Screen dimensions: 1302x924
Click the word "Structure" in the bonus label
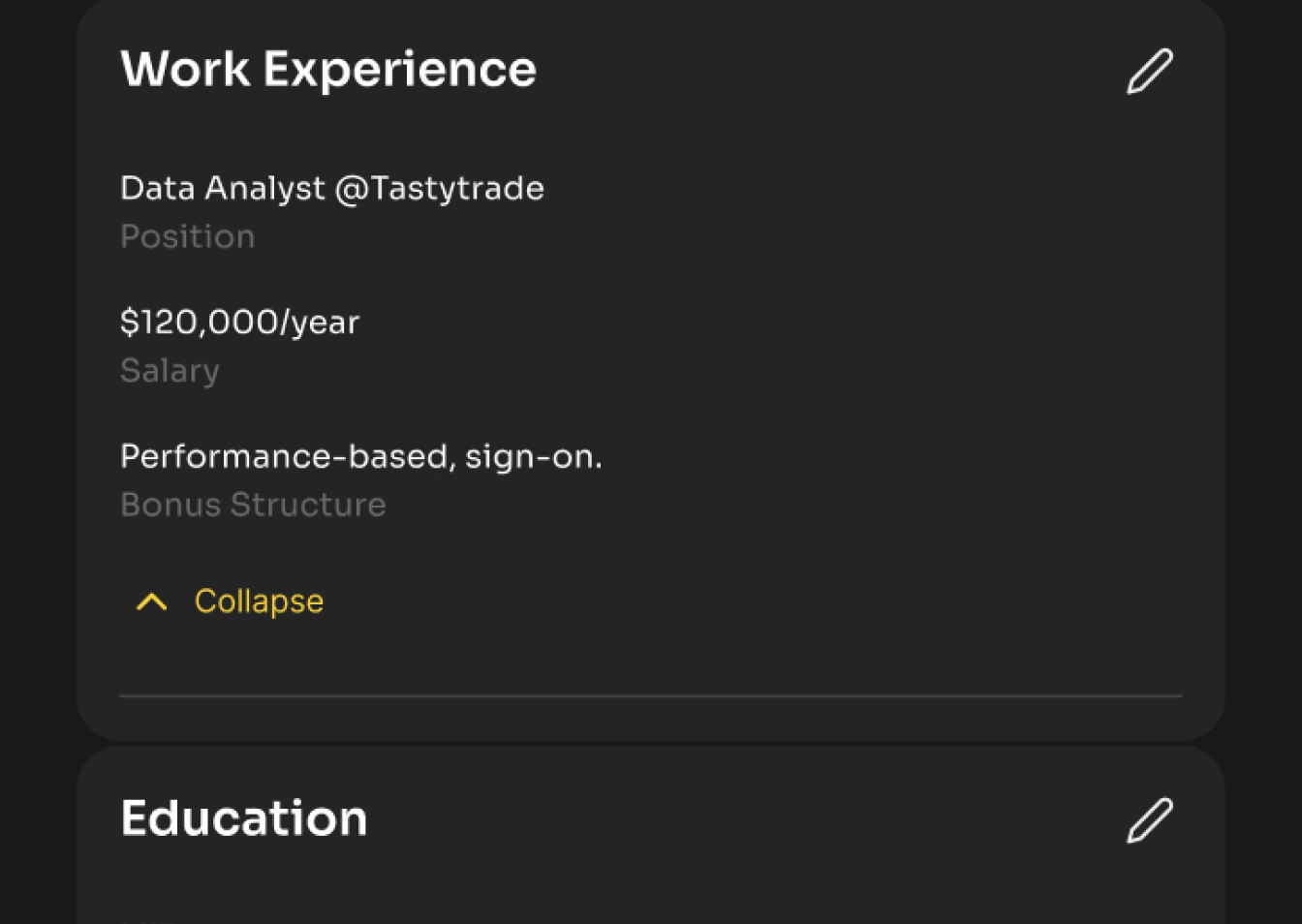(308, 505)
